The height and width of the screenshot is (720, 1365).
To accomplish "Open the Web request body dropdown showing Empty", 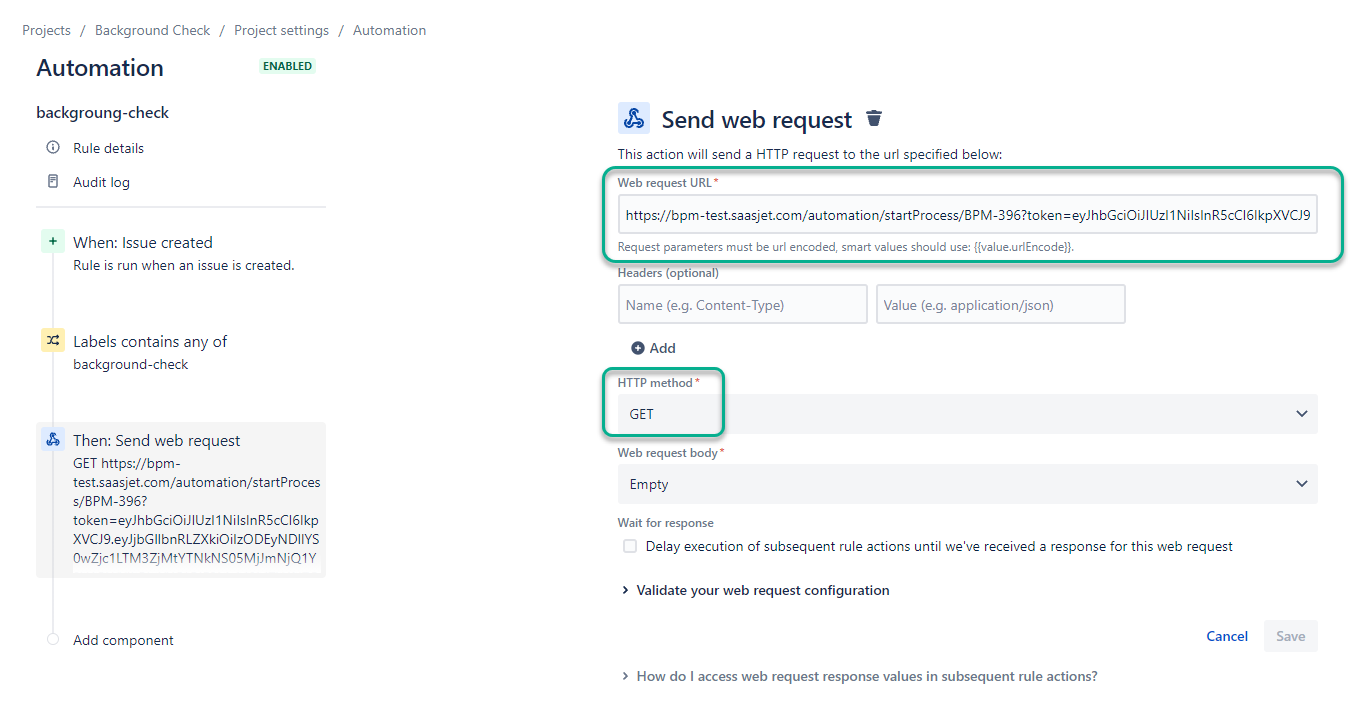I will point(968,484).
